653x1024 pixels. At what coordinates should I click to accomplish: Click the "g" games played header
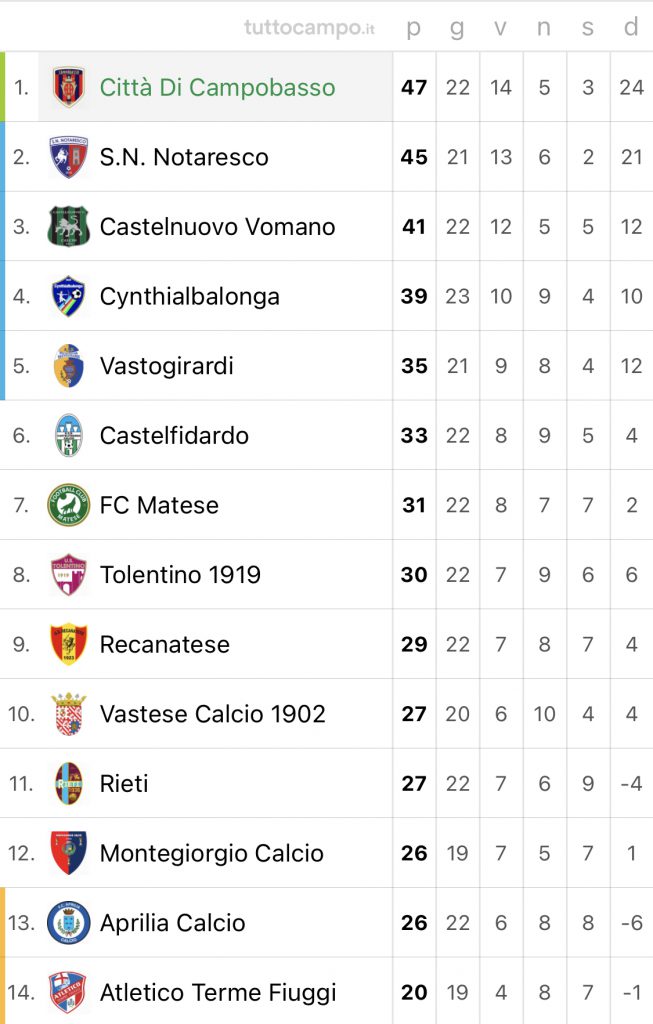click(457, 28)
